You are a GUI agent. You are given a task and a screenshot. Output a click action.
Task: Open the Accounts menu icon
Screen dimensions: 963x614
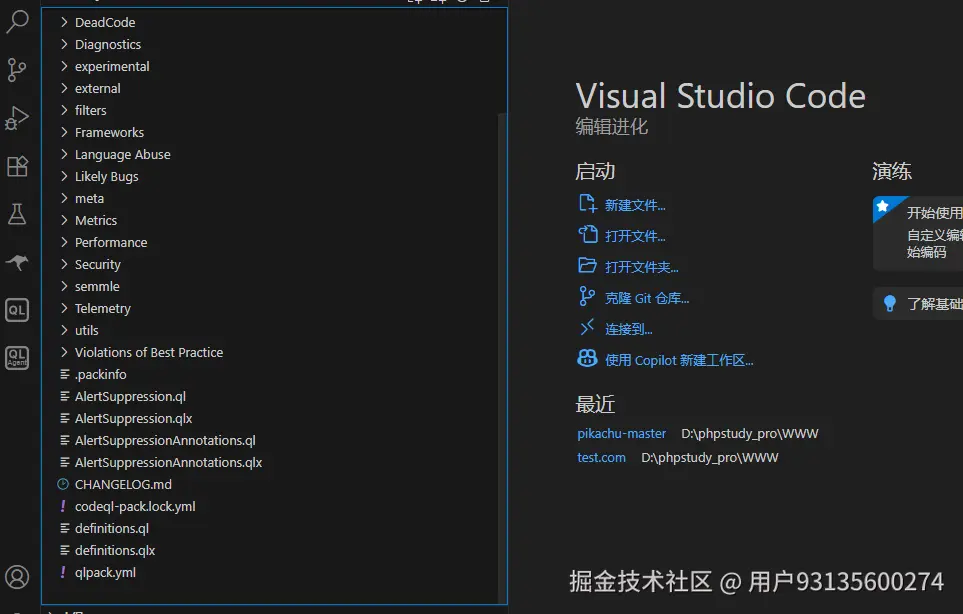pyautogui.click(x=17, y=577)
